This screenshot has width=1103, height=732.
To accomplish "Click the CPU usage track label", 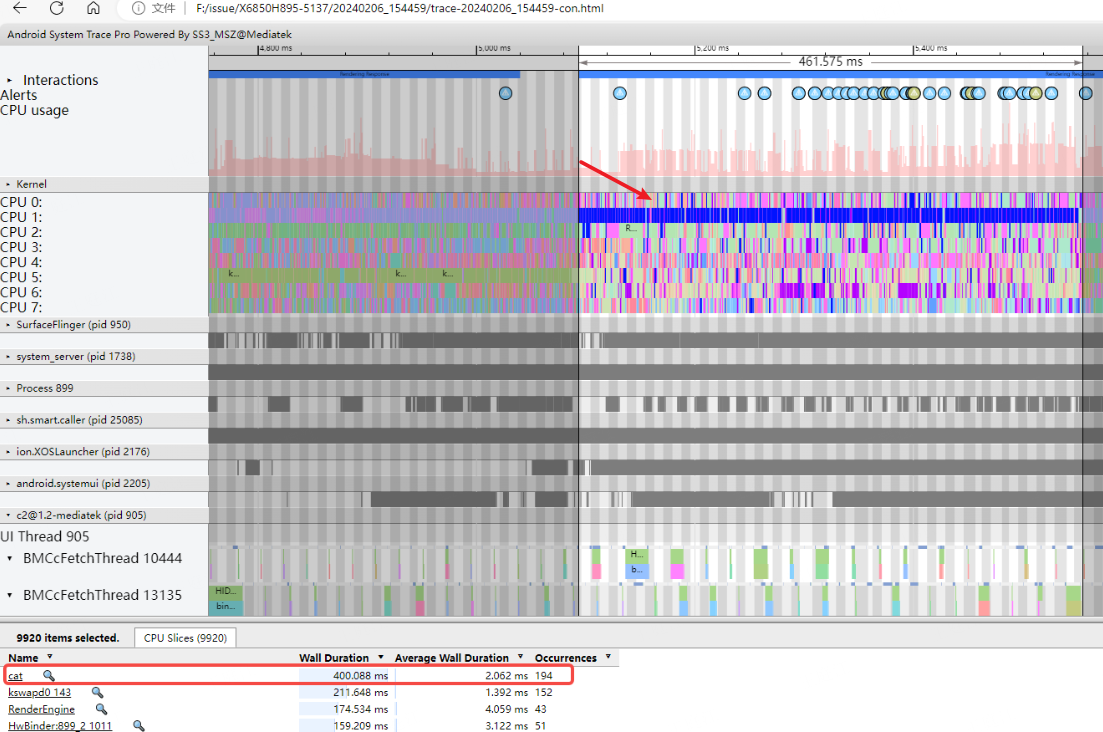I will coord(34,110).
